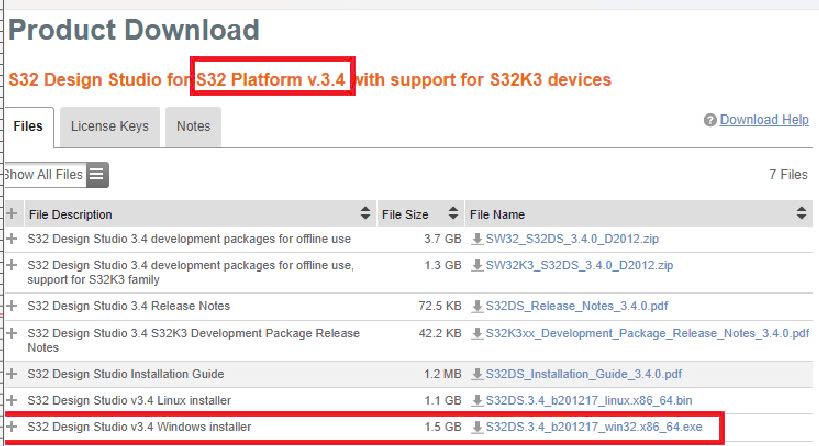The image size is (819, 446).
Task: Click download icon for win32.x86_64.exe file
Action: tap(477, 427)
